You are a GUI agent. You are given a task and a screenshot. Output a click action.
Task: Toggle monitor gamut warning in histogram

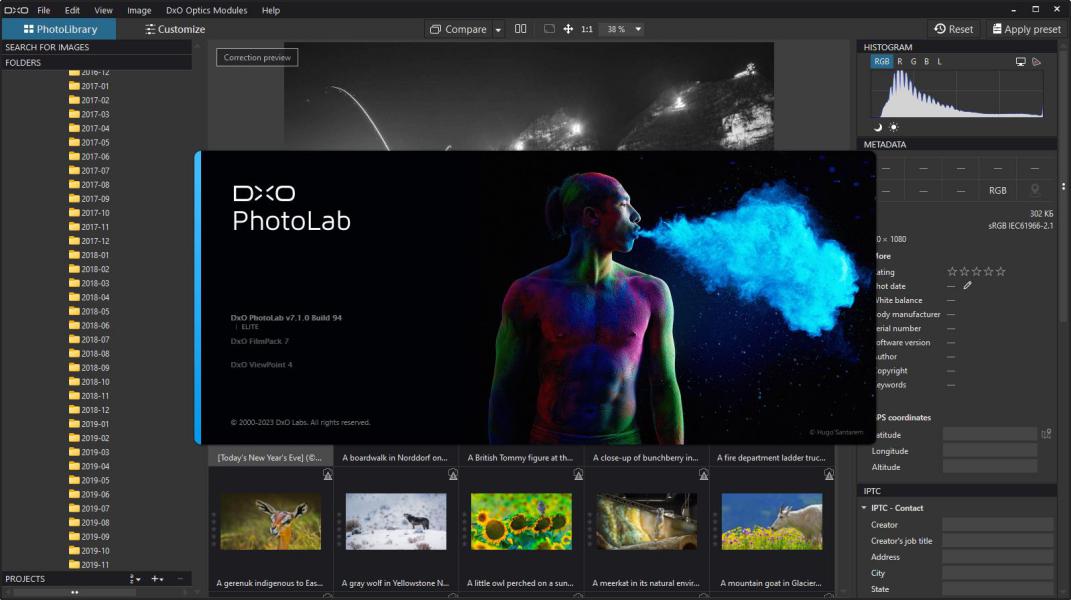tap(1020, 62)
